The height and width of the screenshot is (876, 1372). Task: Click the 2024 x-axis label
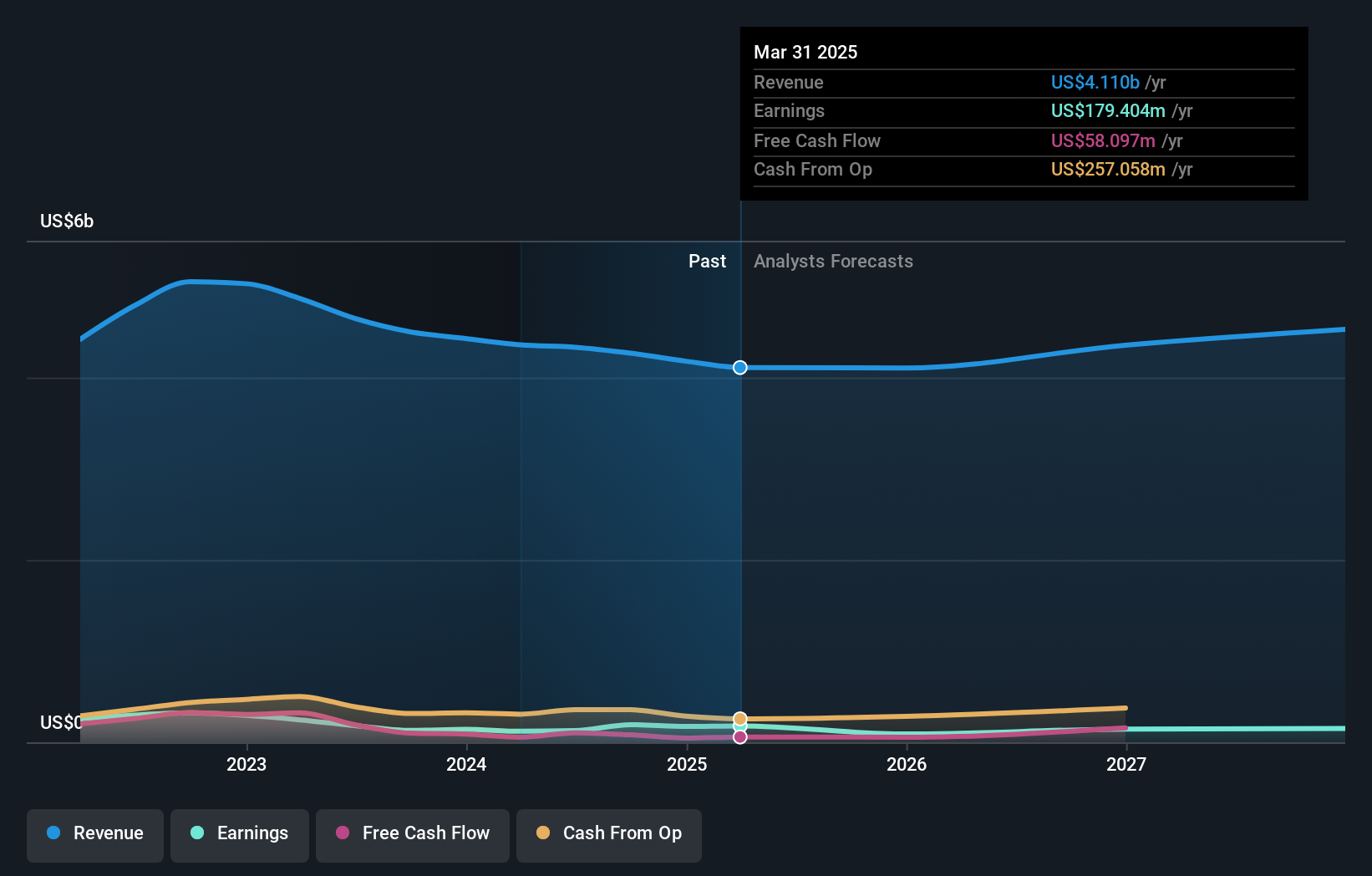pyautogui.click(x=466, y=764)
